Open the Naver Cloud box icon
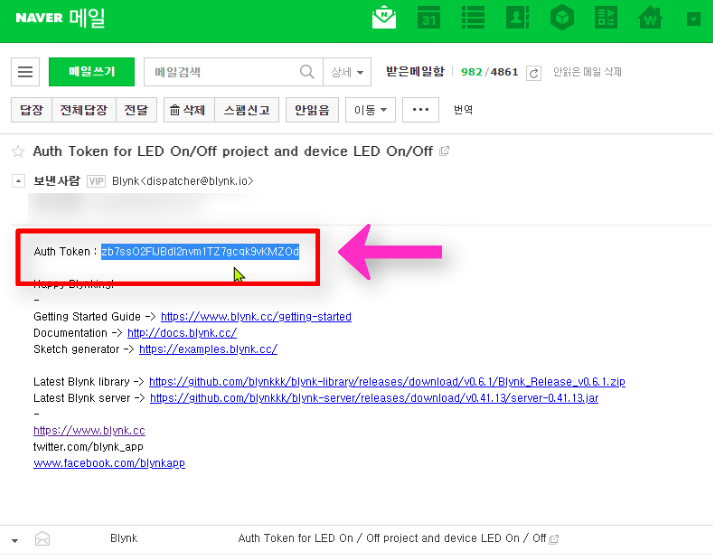Screen dimensions: 713x560 [562, 18]
